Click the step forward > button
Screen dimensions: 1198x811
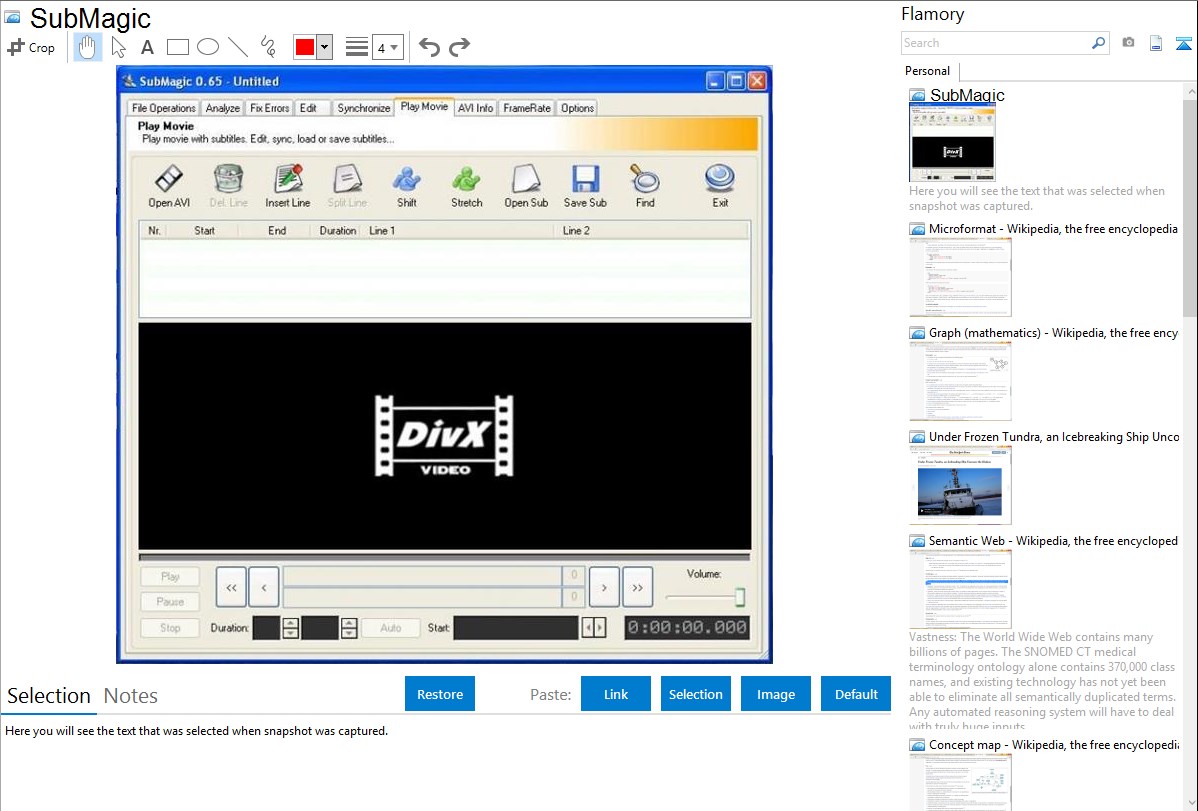pos(604,587)
